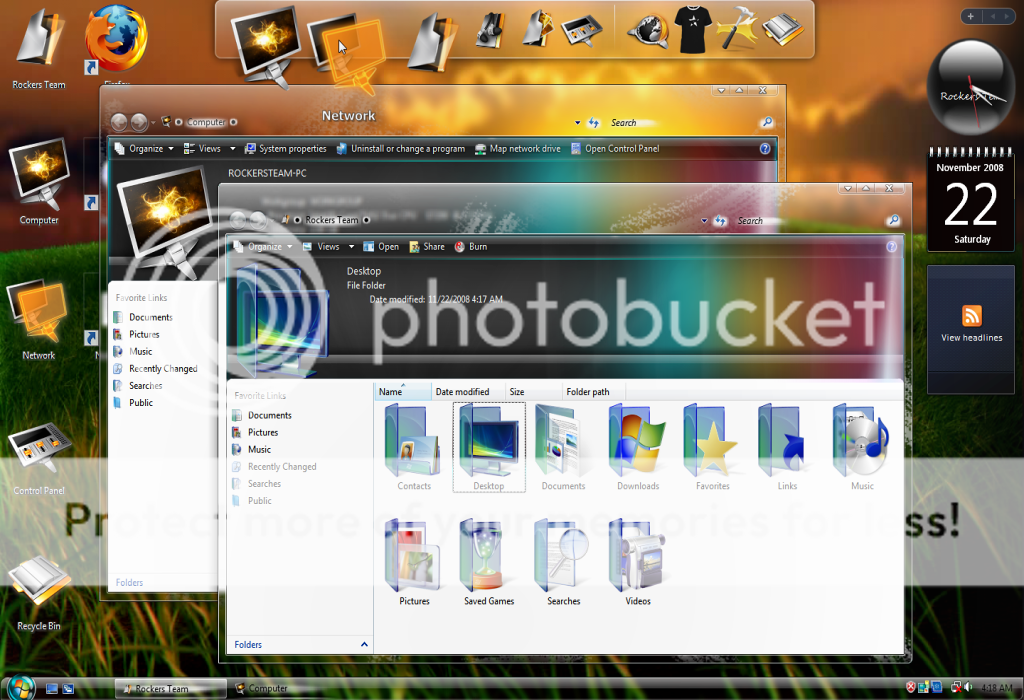Open the pictures folder icon in the dock
1024x700 pixels.
[x=538, y=27]
